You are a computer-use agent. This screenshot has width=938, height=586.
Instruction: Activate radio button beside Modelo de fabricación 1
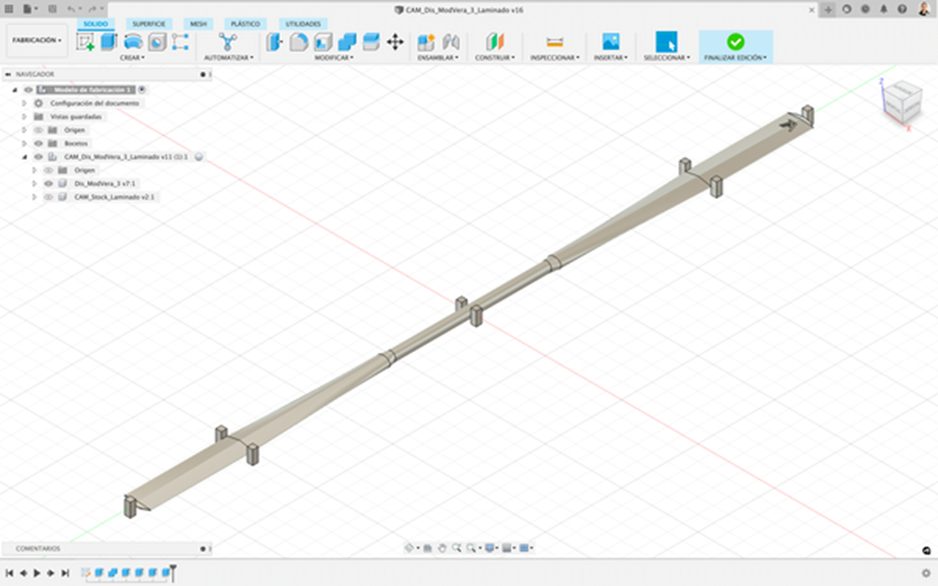[142, 90]
